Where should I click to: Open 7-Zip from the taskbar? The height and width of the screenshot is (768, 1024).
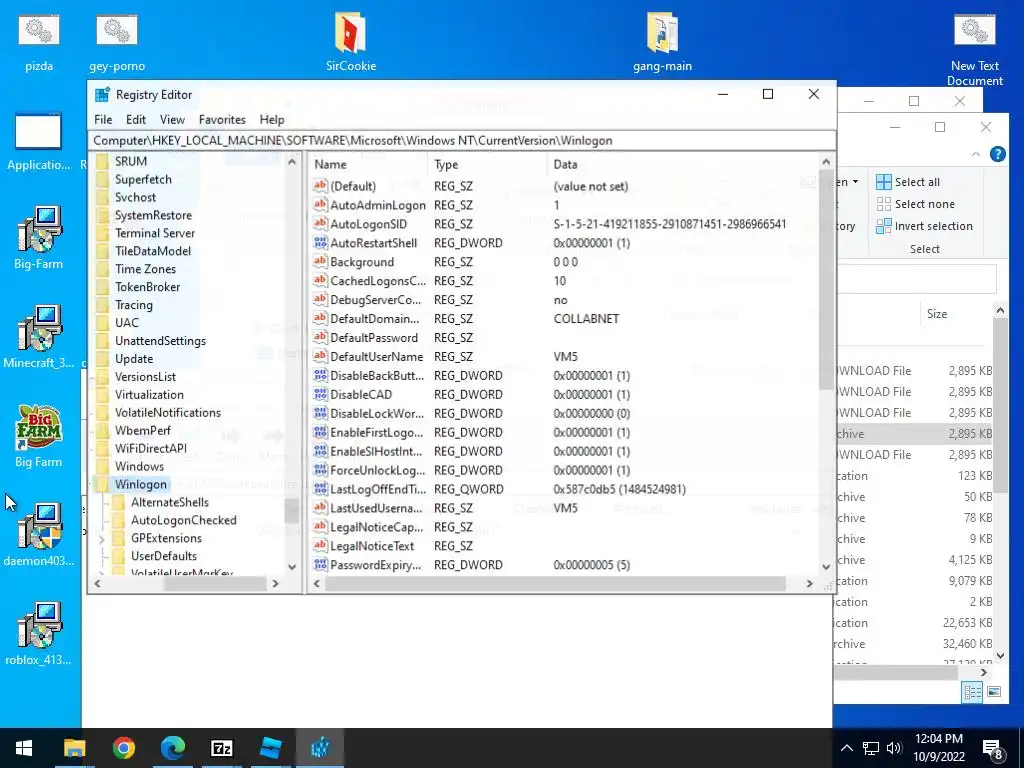[221, 748]
